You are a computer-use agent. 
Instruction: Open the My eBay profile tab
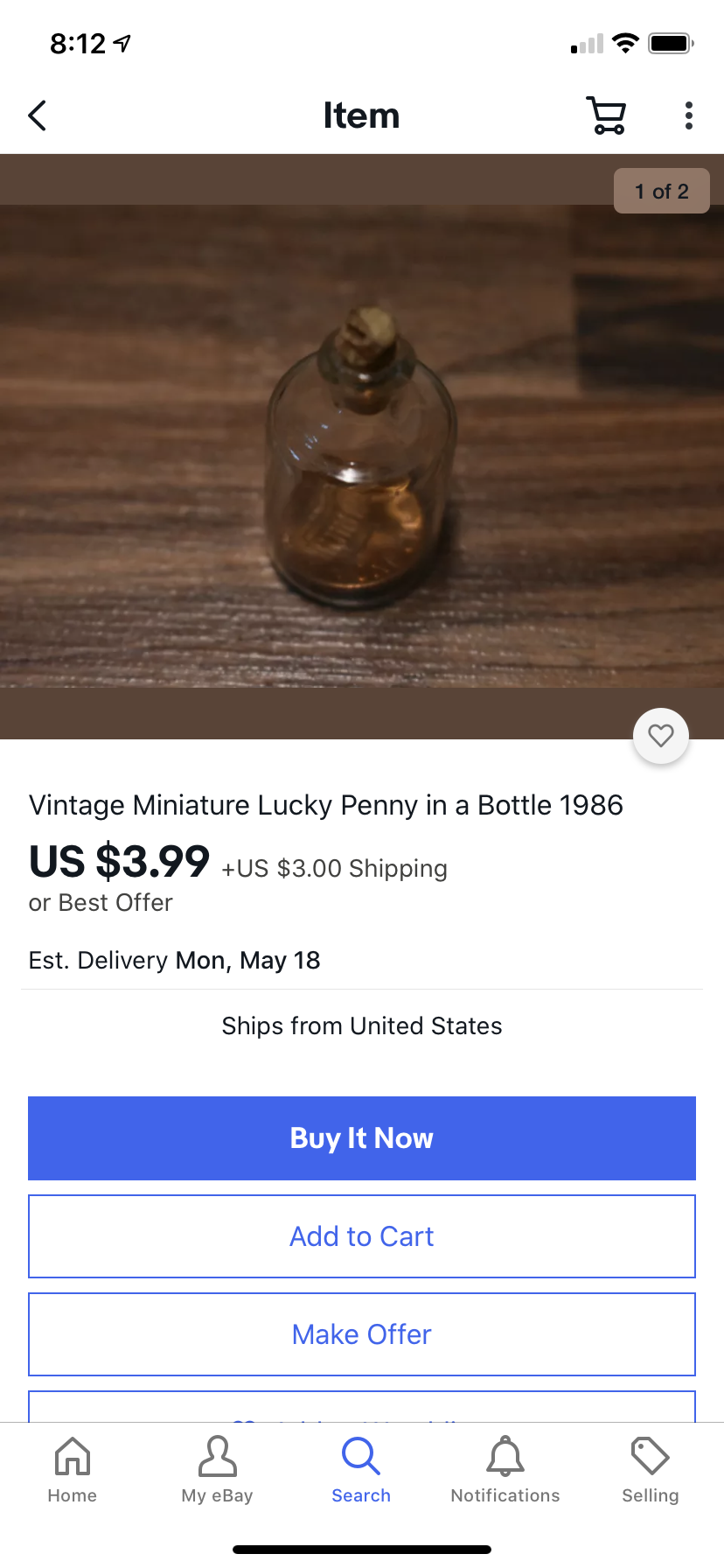[217, 1470]
